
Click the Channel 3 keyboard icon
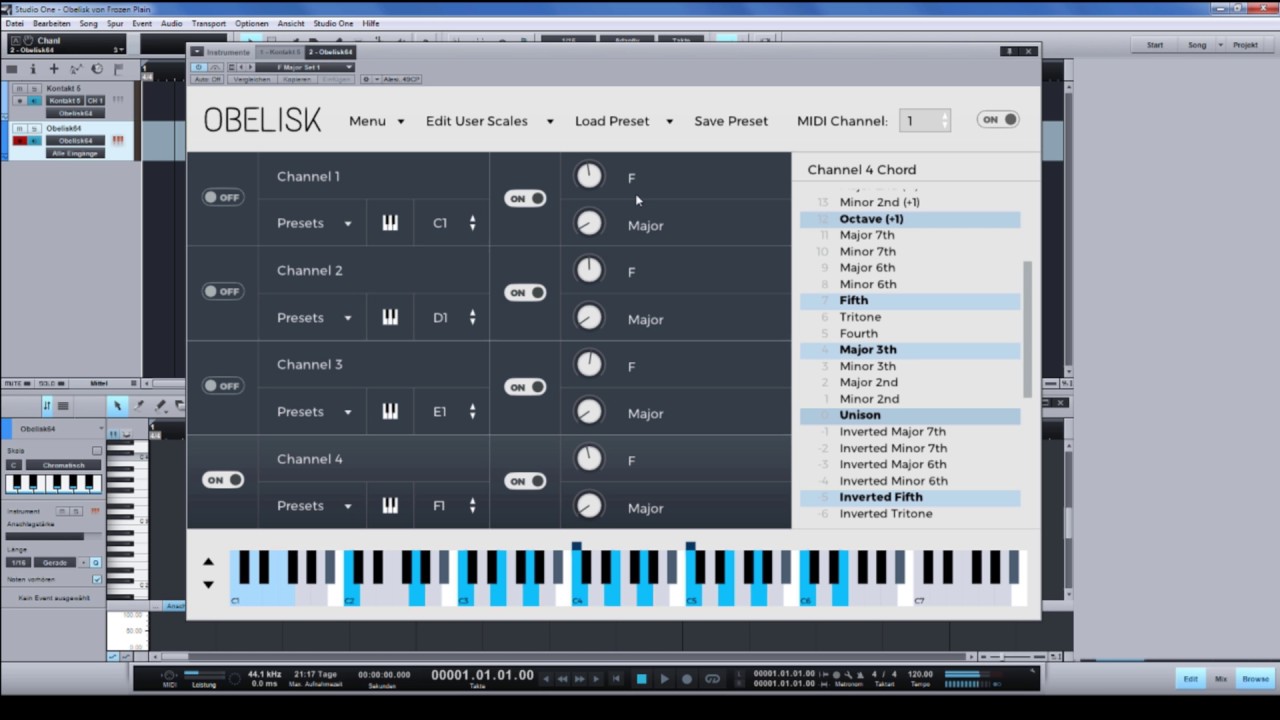point(390,411)
